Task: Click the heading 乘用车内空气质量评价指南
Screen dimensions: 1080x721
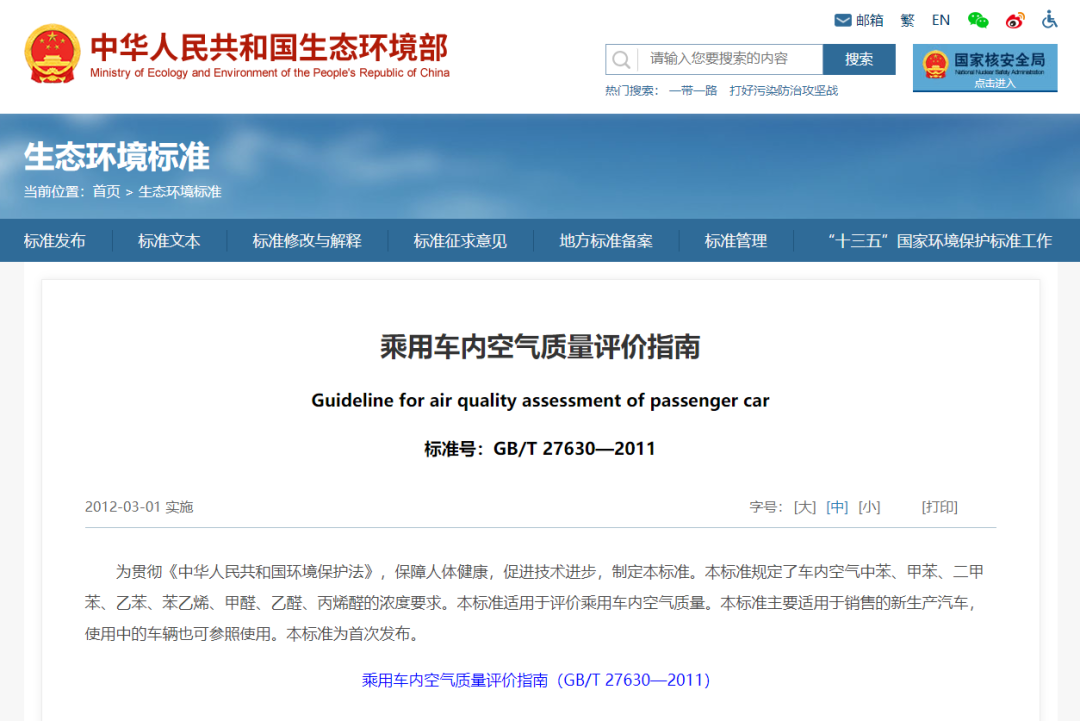Action: (x=540, y=346)
